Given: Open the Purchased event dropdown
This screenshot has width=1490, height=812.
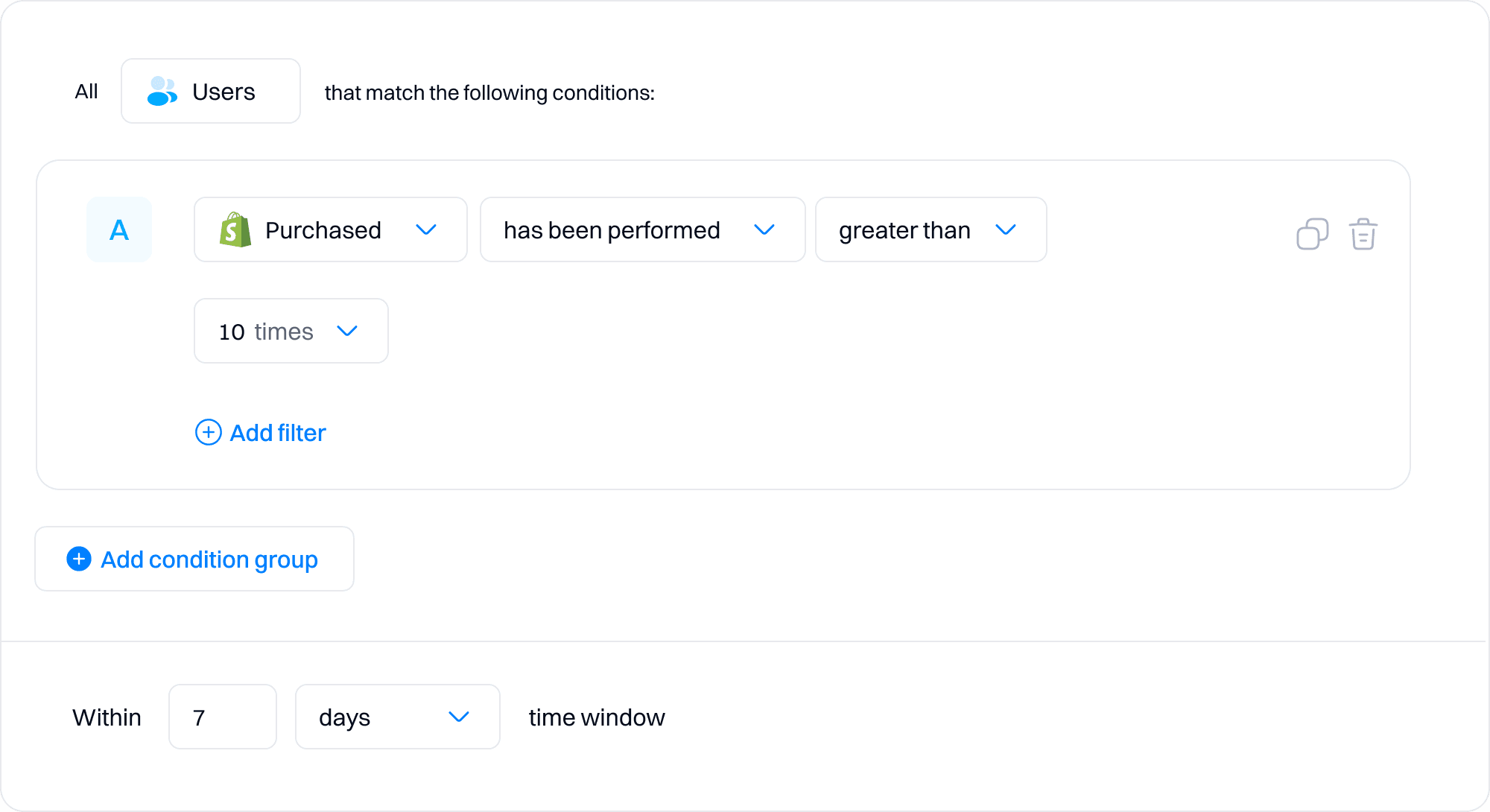Looking at the screenshot, I should pyautogui.click(x=330, y=229).
